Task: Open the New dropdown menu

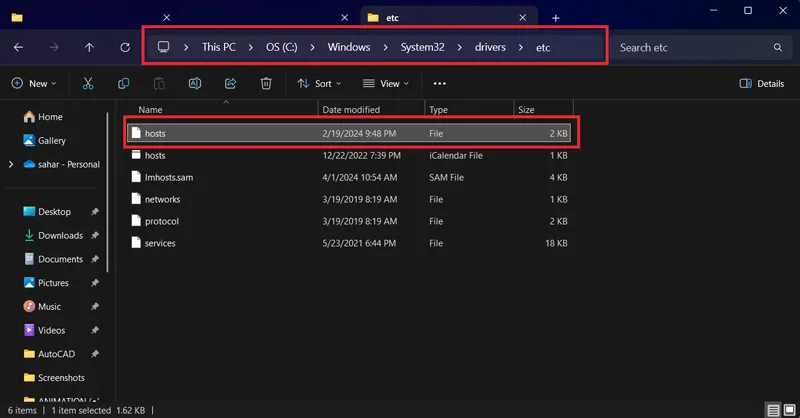Action: (x=34, y=84)
